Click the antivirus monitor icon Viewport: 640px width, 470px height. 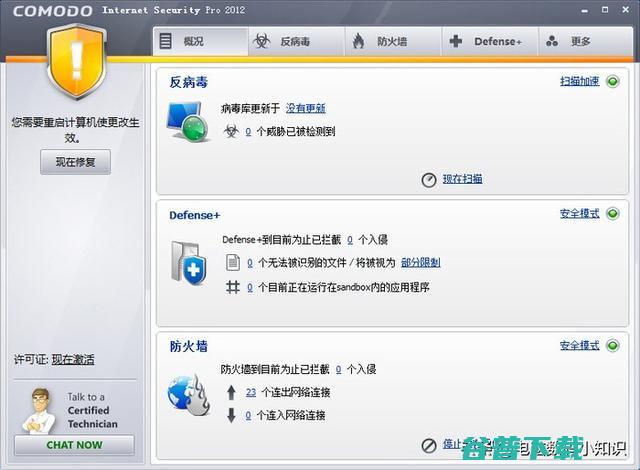tap(188, 122)
